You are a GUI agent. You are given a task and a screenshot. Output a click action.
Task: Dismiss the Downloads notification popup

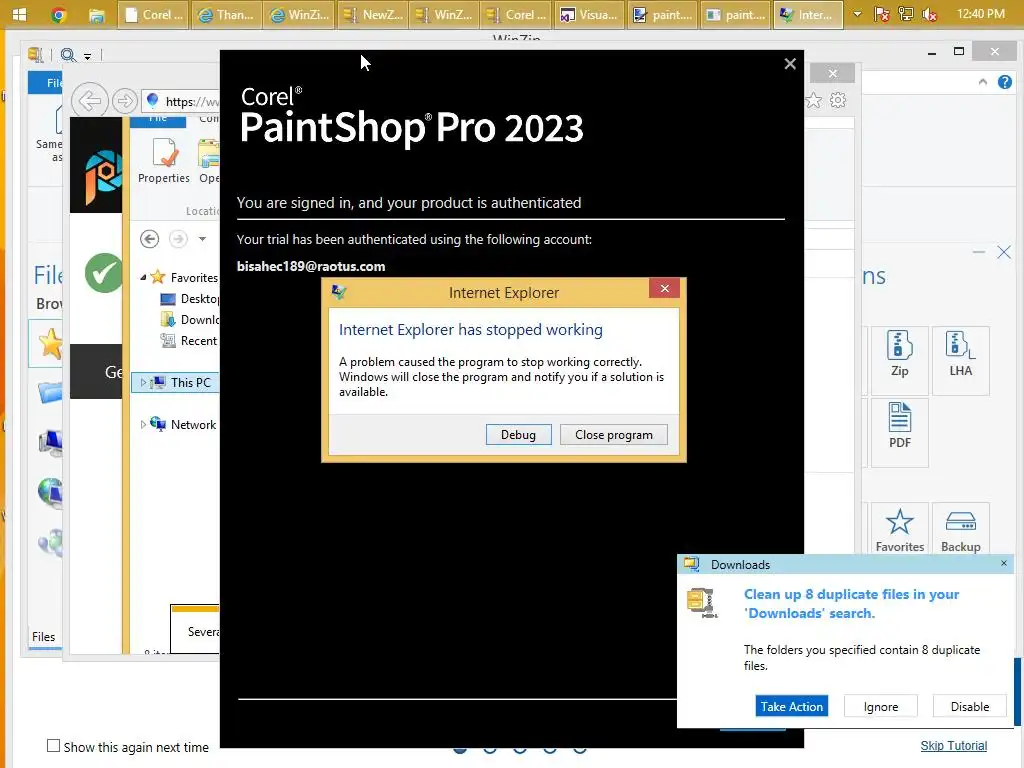[x=1004, y=564]
